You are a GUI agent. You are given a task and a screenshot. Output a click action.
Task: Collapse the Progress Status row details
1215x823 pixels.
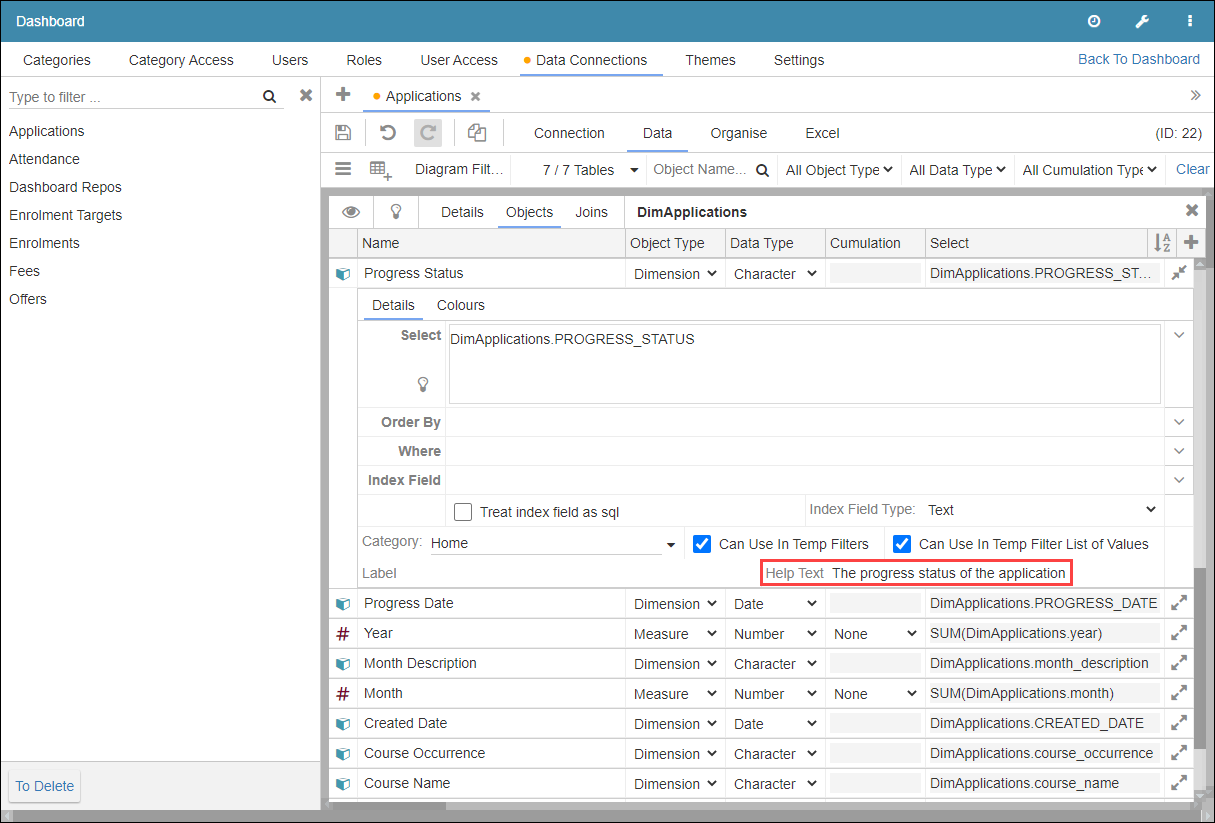click(1179, 273)
